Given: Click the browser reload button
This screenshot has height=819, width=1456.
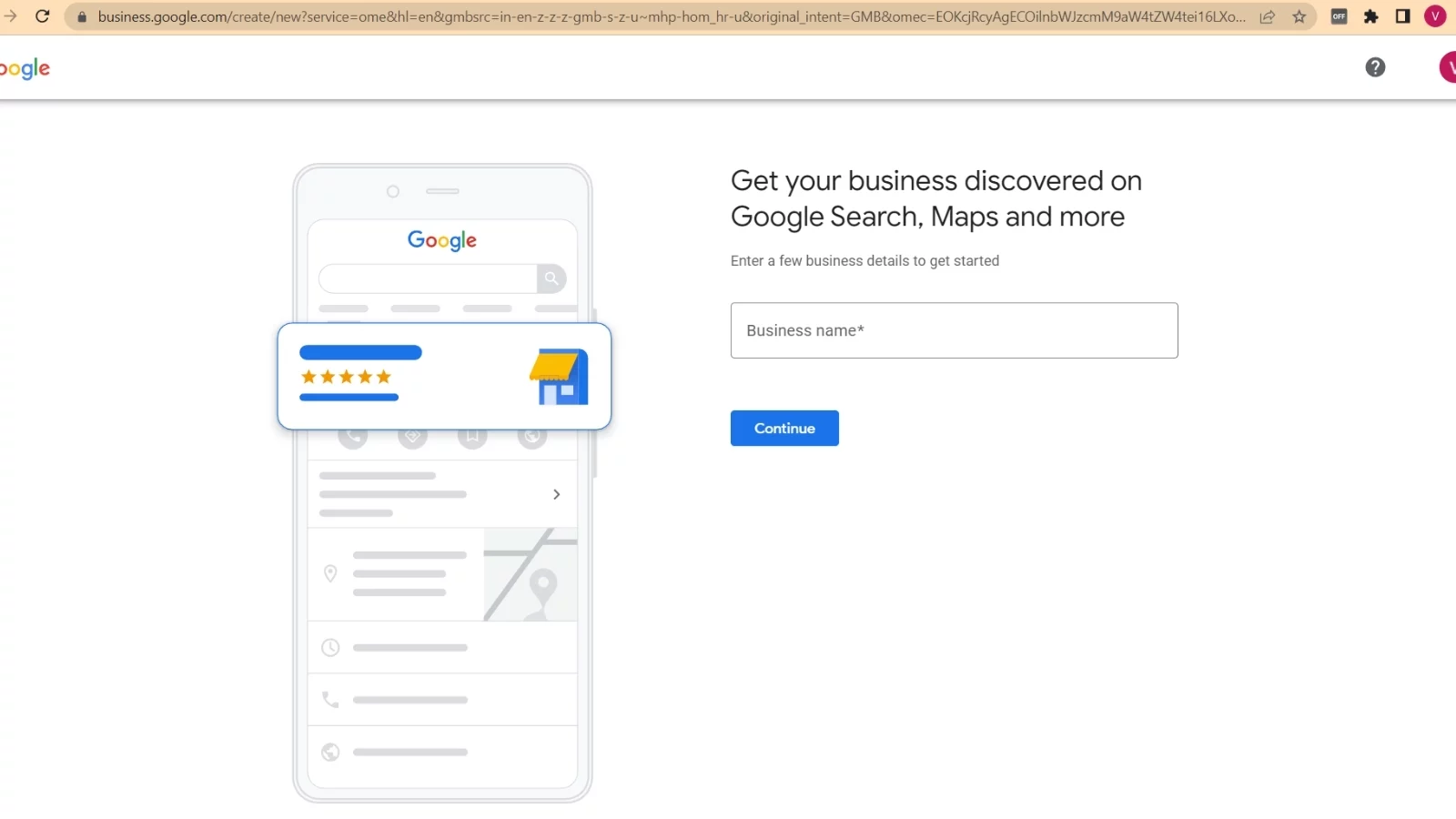Looking at the screenshot, I should (x=42, y=16).
